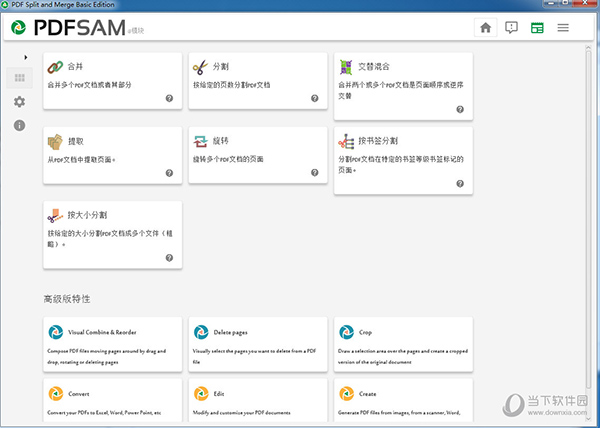This screenshot has width=600, height=428.
Task: Click the 分割 scissors split icon
Action: click(201, 67)
